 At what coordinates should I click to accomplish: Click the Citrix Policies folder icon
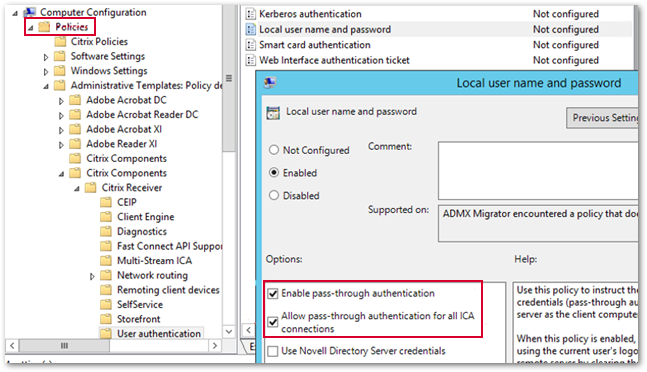click(60, 42)
